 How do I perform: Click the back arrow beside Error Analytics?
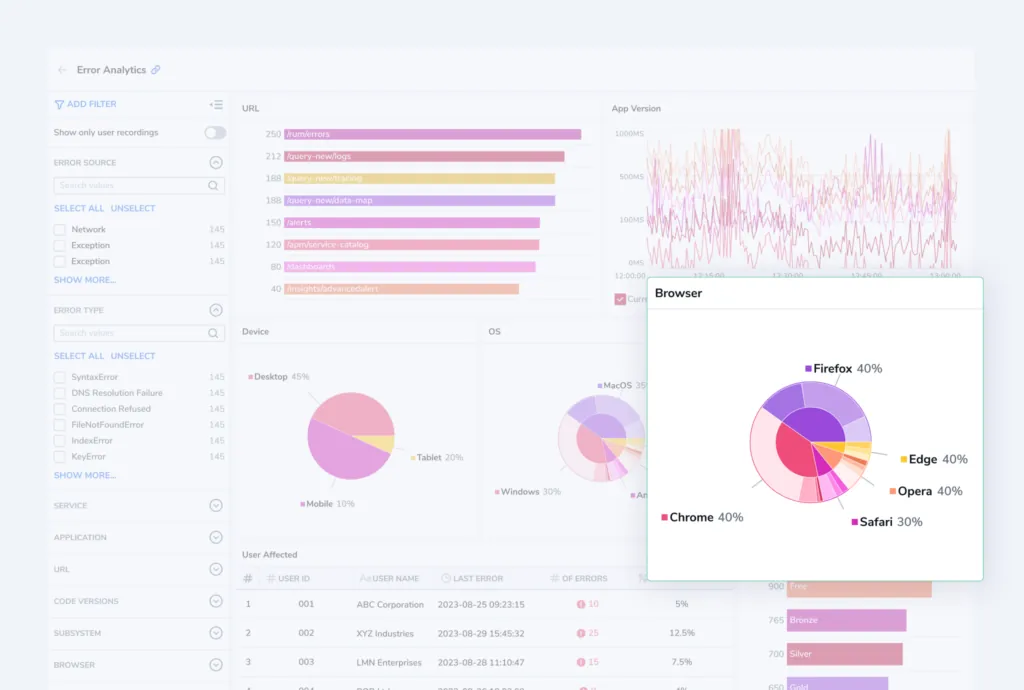[x=62, y=70]
